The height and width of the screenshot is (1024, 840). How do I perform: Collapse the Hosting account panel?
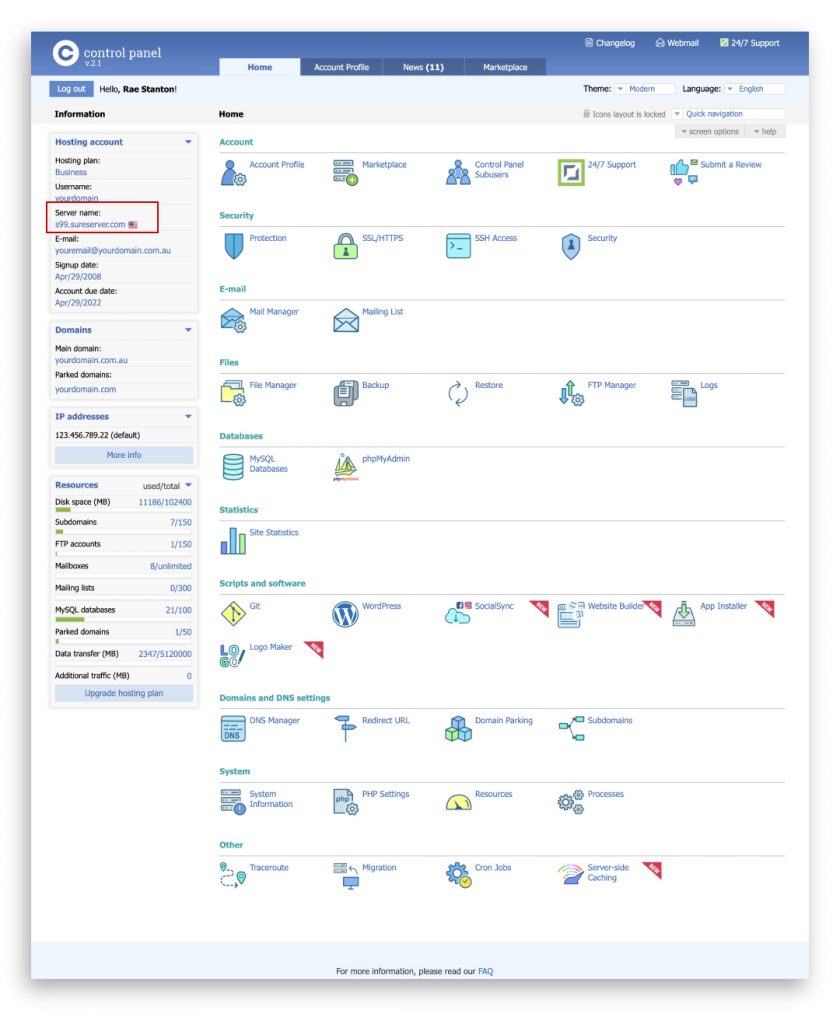tap(188, 142)
